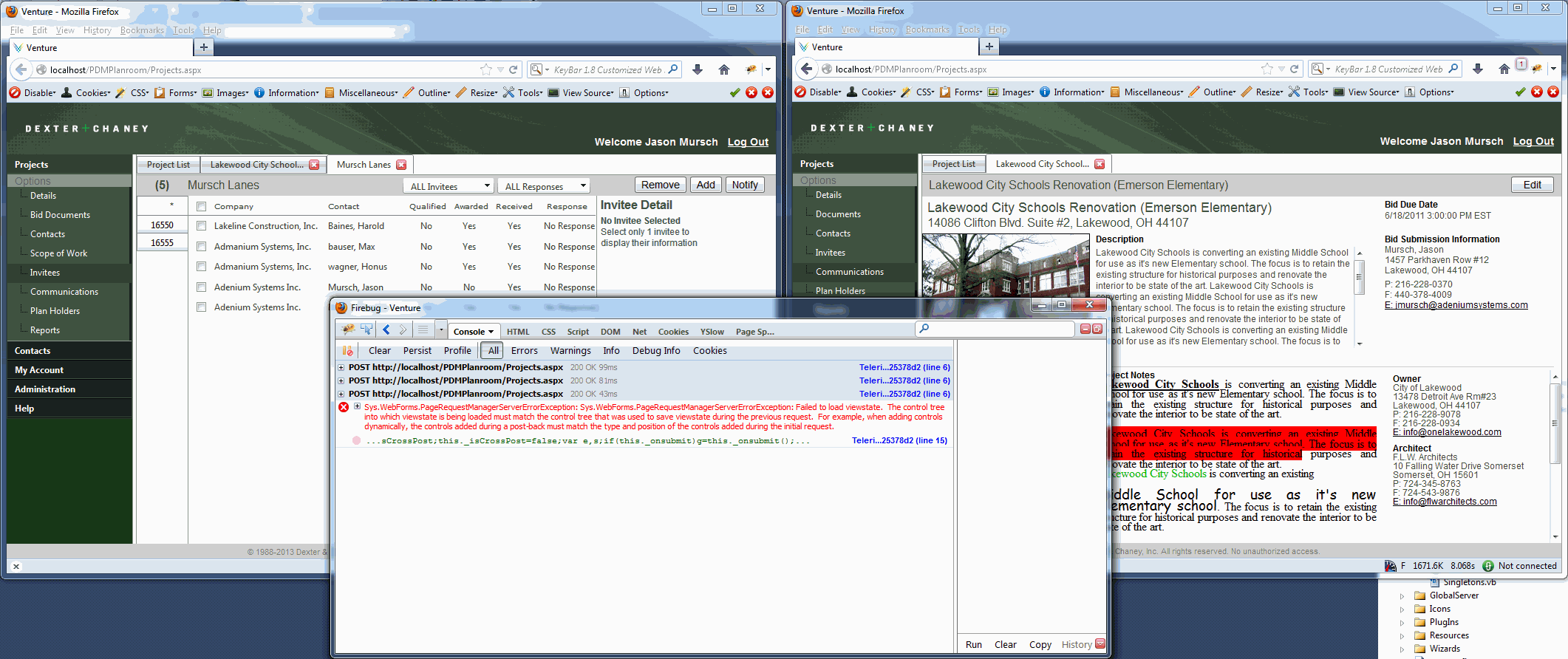
Task: Click the network status icon in right status bar
Action: pyautogui.click(x=1488, y=566)
